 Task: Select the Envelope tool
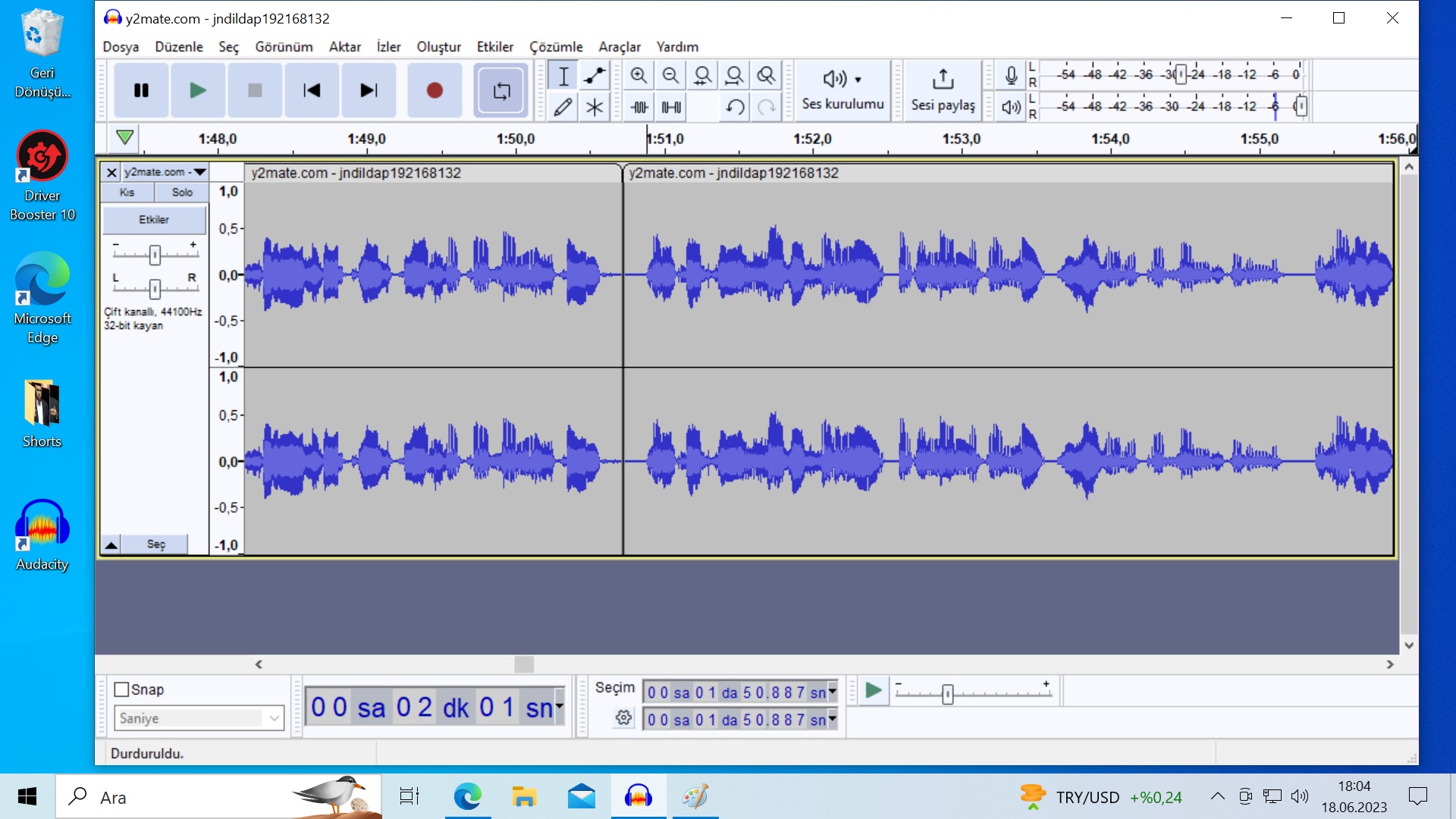[595, 75]
